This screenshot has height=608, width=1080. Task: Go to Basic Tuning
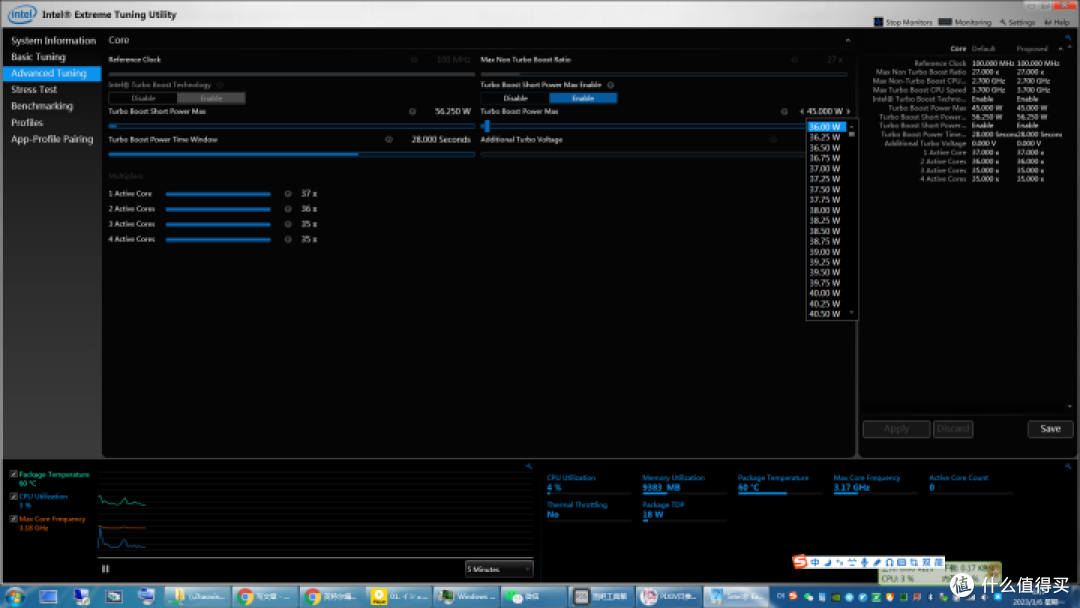pos(38,57)
